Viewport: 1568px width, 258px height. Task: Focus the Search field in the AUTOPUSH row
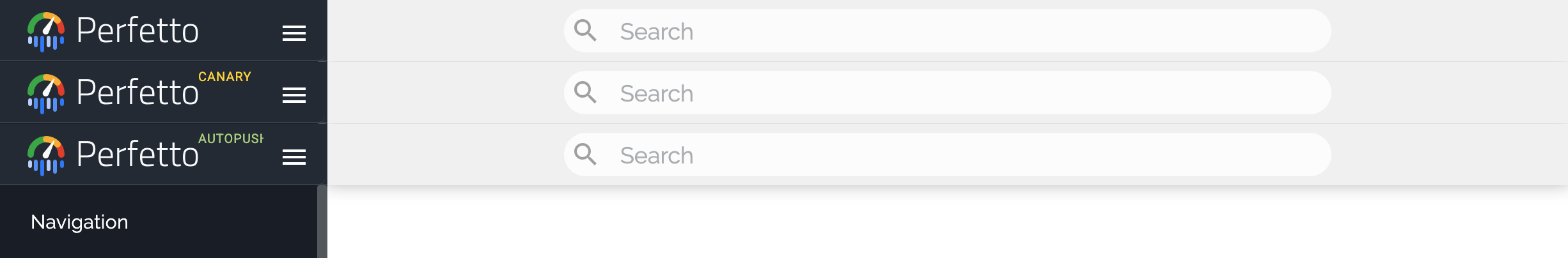coord(959,155)
